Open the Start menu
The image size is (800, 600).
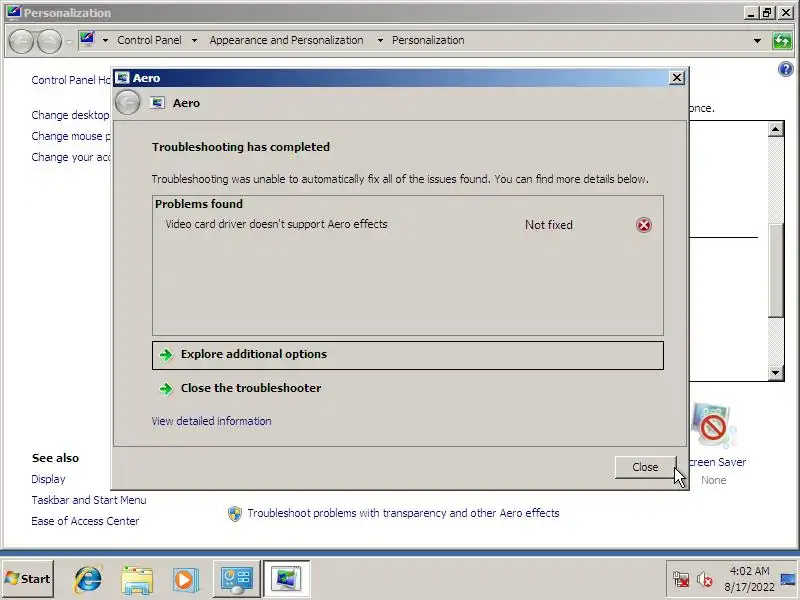(x=28, y=579)
